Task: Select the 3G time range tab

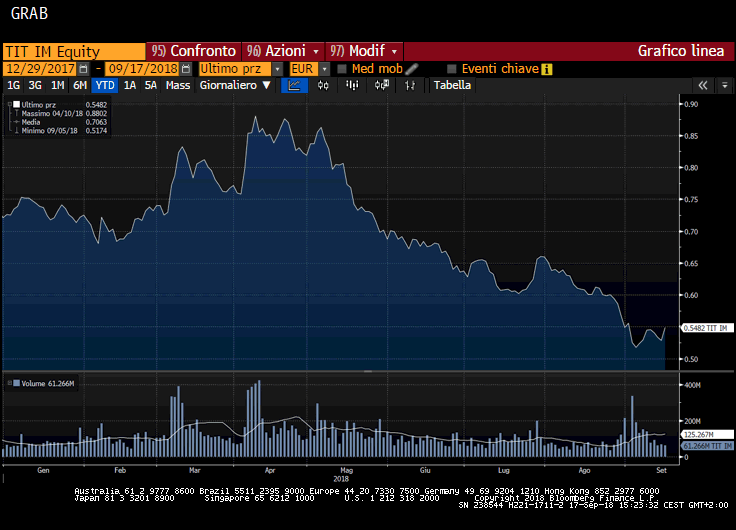Action: pos(35,85)
